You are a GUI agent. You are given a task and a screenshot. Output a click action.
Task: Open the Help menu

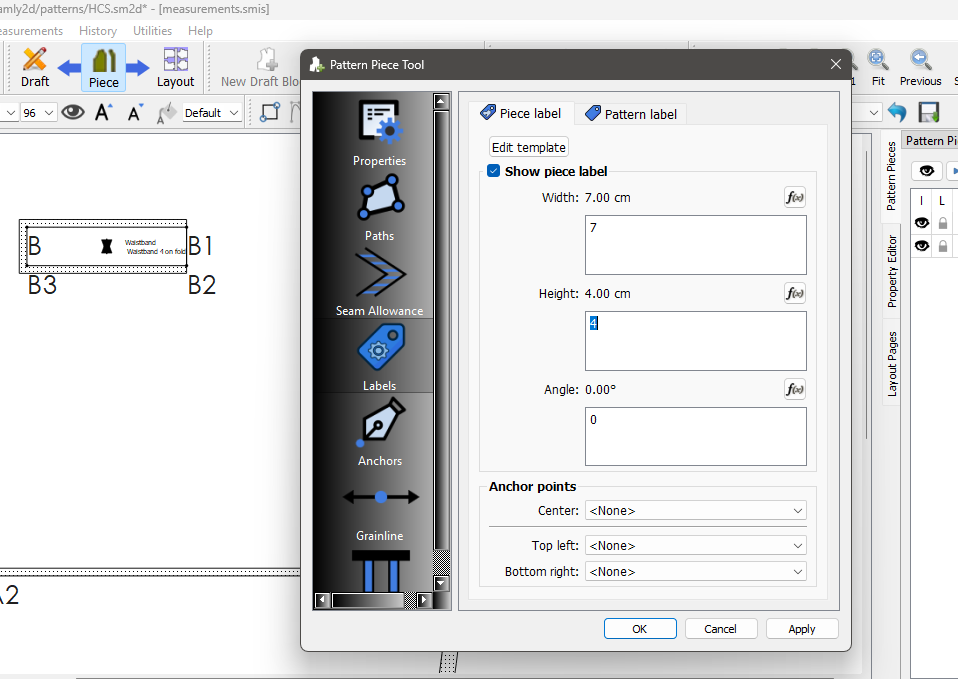pyautogui.click(x=200, y=31)
